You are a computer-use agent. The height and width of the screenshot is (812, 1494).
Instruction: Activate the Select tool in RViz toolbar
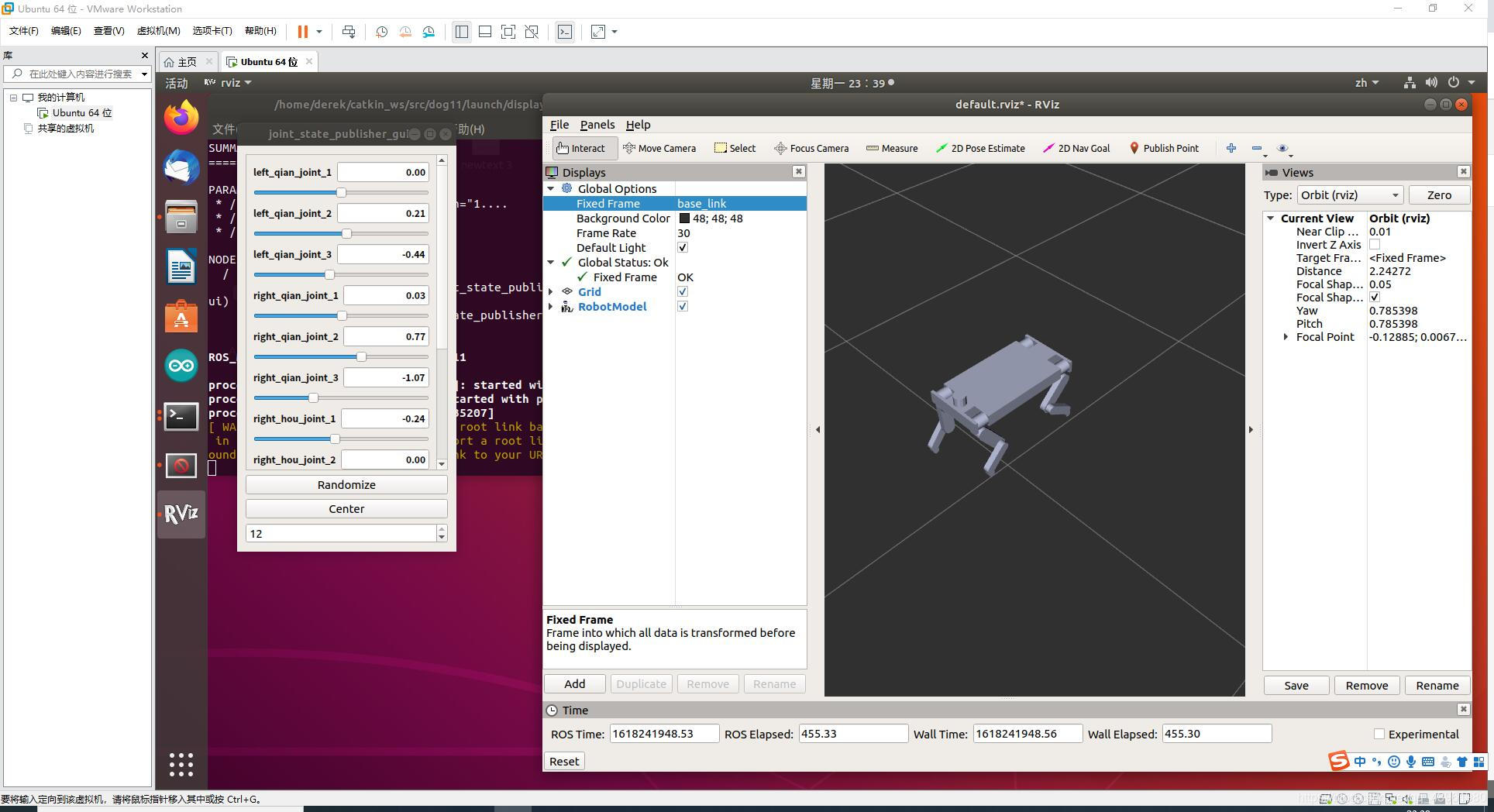[735, 148]
